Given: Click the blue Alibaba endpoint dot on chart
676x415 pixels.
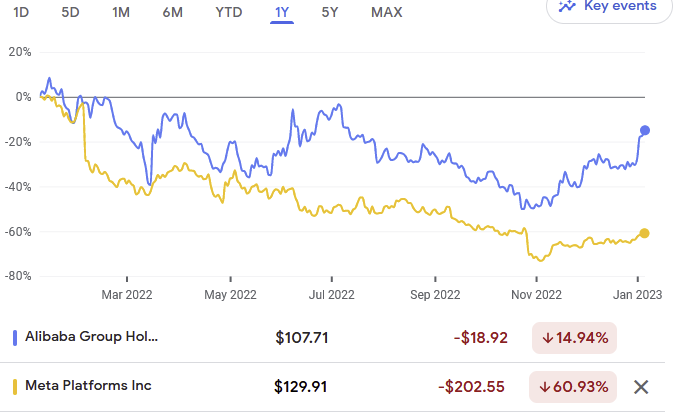Looking at the screenshot, I should [x=645, y=130].
